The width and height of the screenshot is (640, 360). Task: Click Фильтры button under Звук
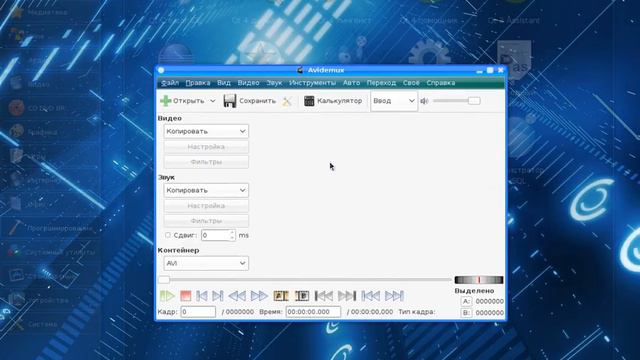(x=206, y=221)
